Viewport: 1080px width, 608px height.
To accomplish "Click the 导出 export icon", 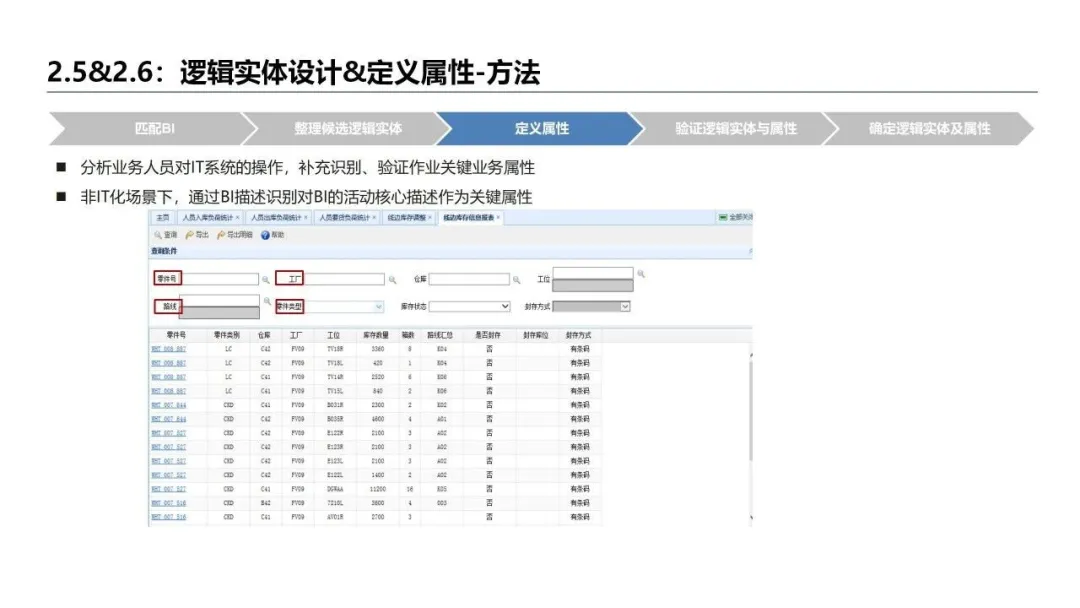I will 190,235.
